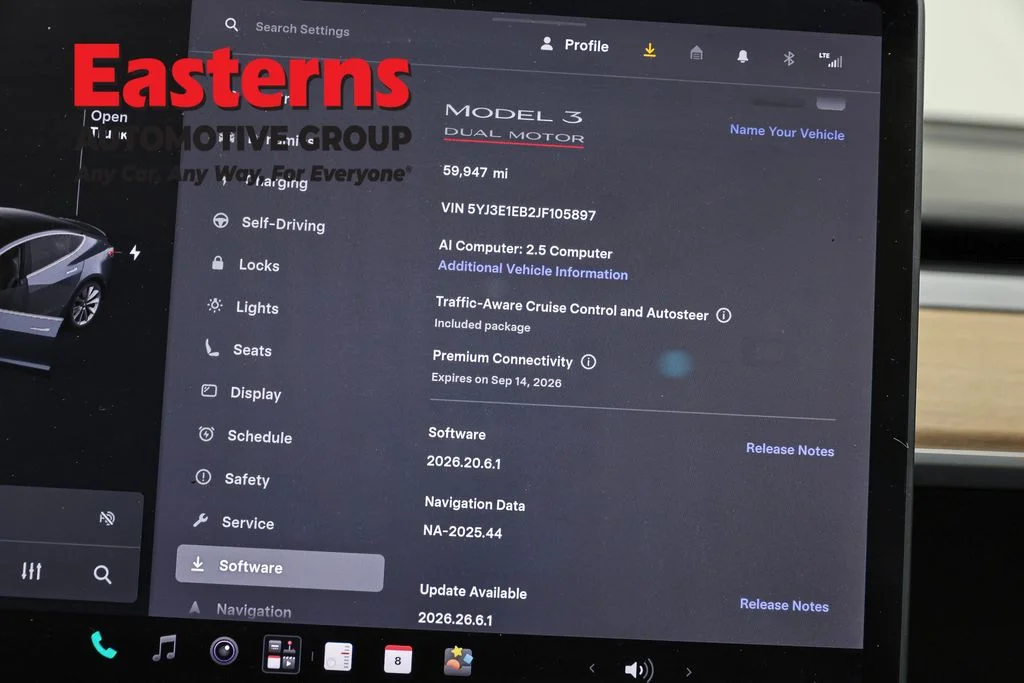This screenshot has height=683, width=1024.
Task: Open the Charging settings menu
Action: pos(261,181)
